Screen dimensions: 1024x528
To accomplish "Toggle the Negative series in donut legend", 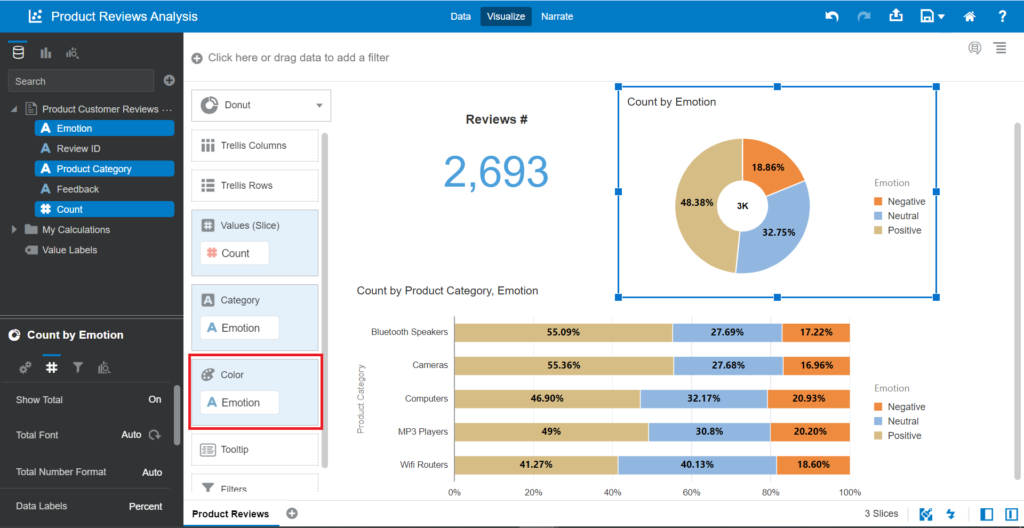I will (x=898, y=201).
